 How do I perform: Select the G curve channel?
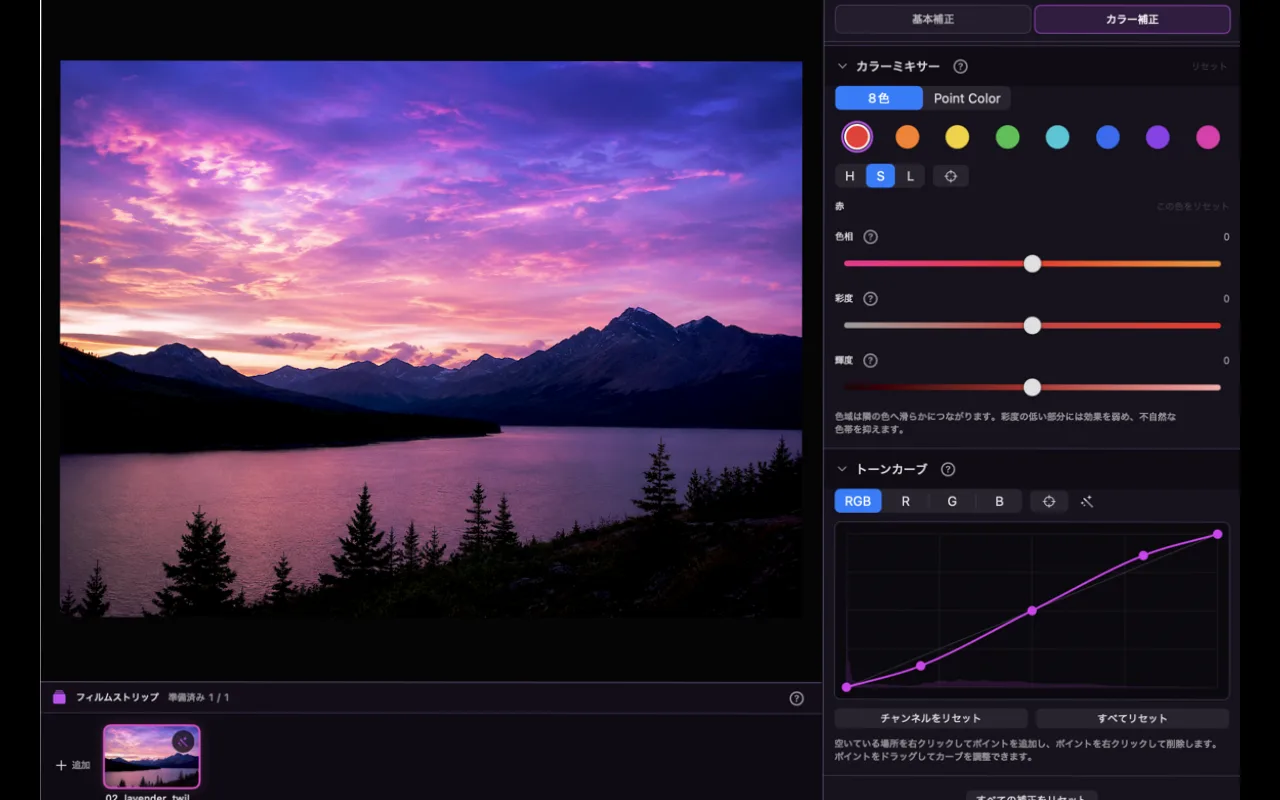[x=952, y=501]
